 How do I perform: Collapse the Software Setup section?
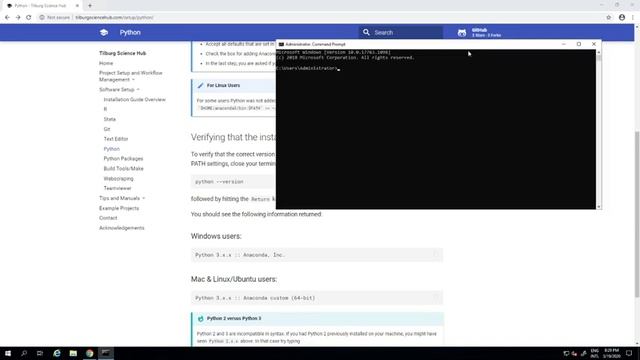pyautogui.click(x=119, y=89)
